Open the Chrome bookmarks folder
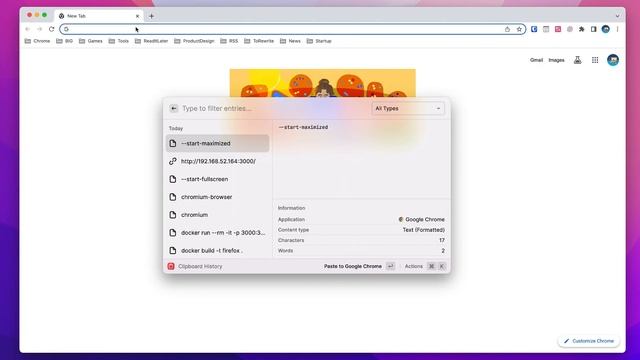This screenshot has height=360, width=640. (37, 41)
